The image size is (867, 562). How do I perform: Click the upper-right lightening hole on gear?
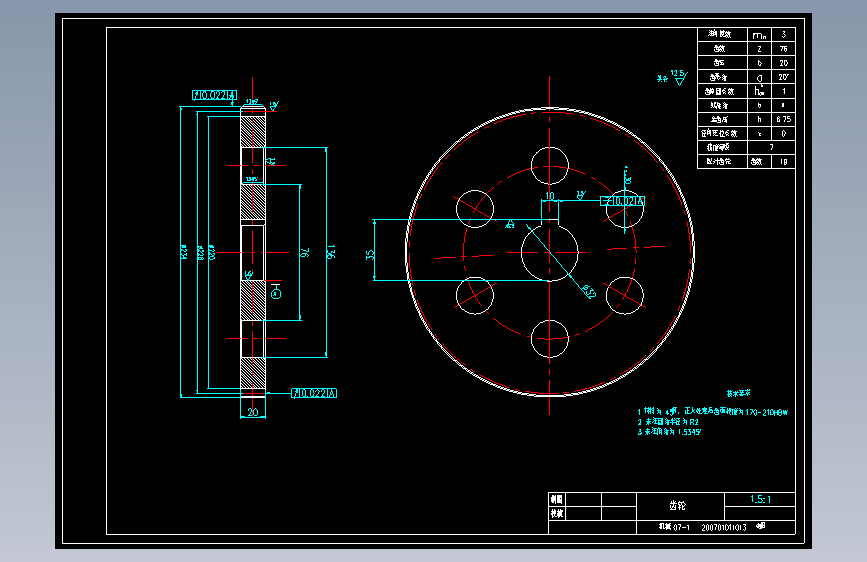point(625,209)
